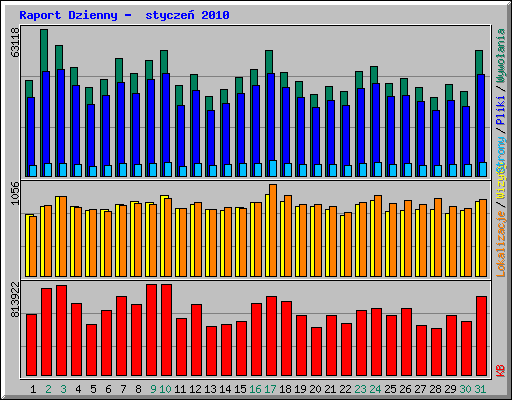Screen dimensions: 512x400
Task: Click the 813922 axis value
Action: 15,299
